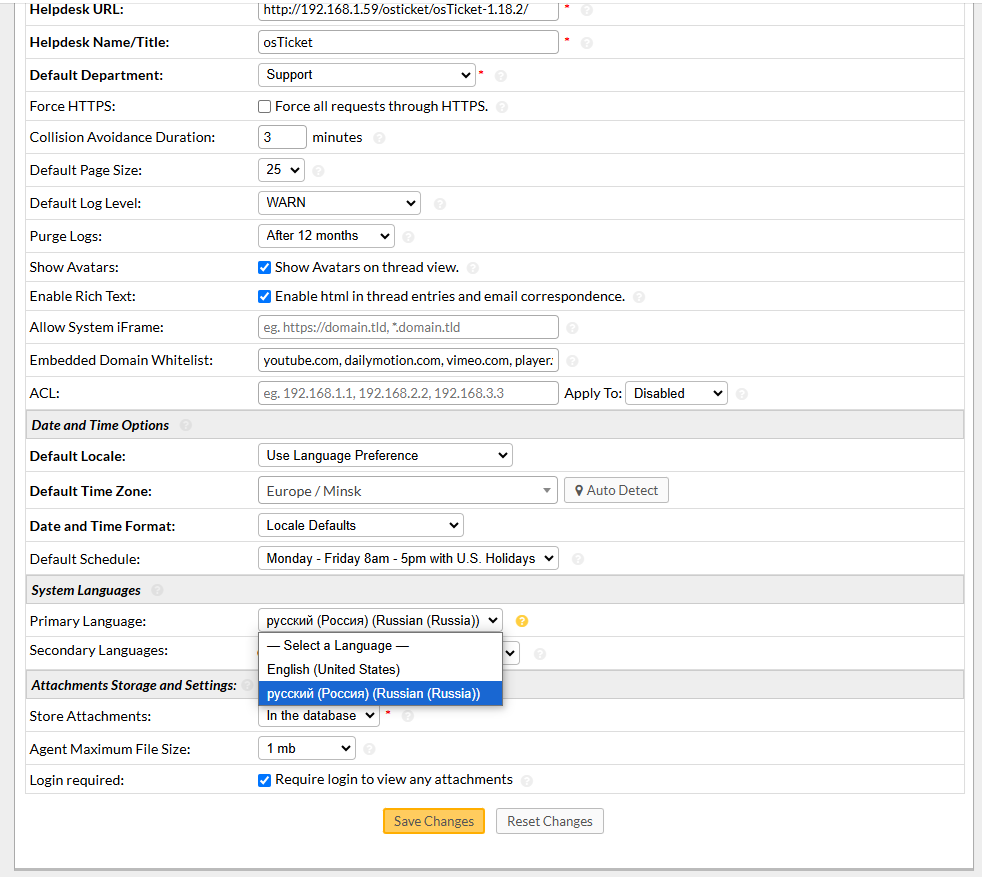Open Default Time Zone Europe / Minsk selector
The height and width of the screenshot is (877, 982).
click(x=408, y=491)
